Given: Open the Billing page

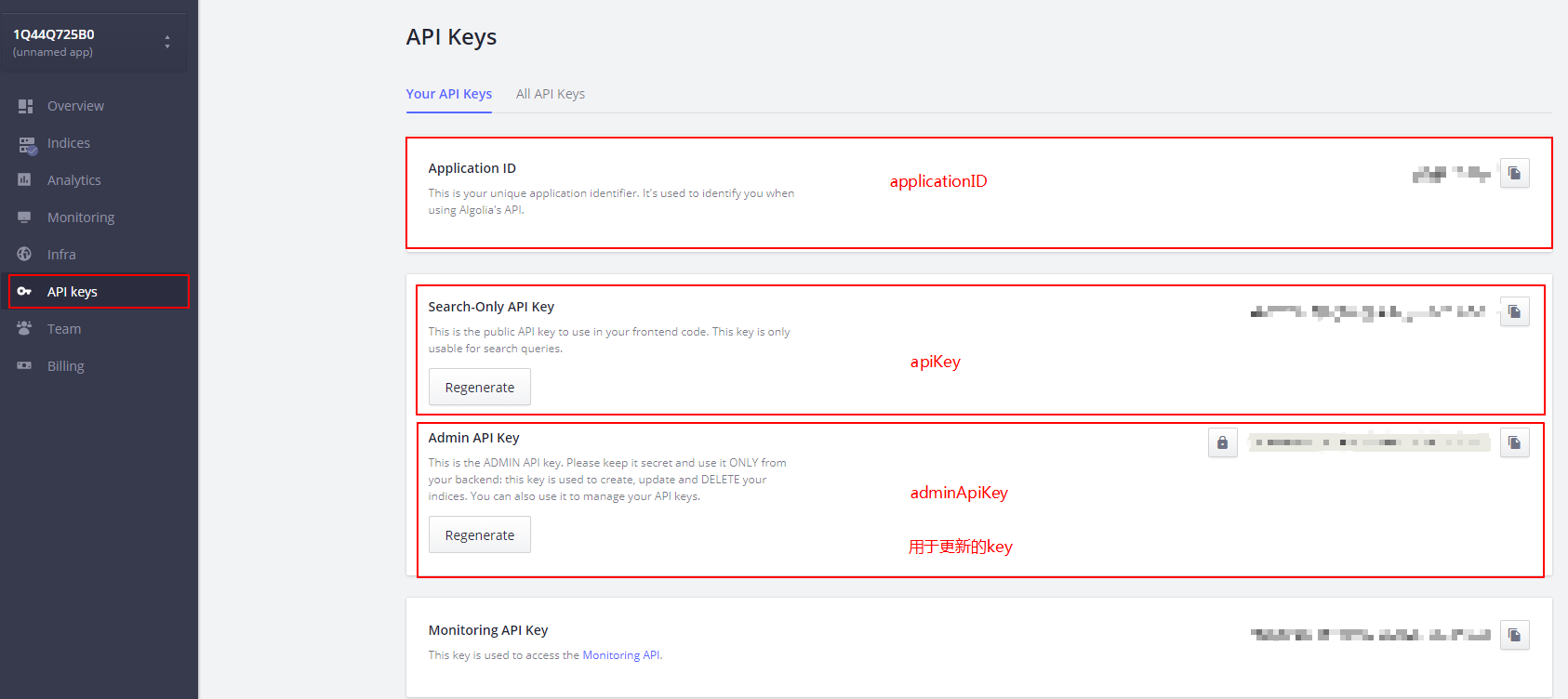Looking at the screenshot, I should click(x=66, y=366).
